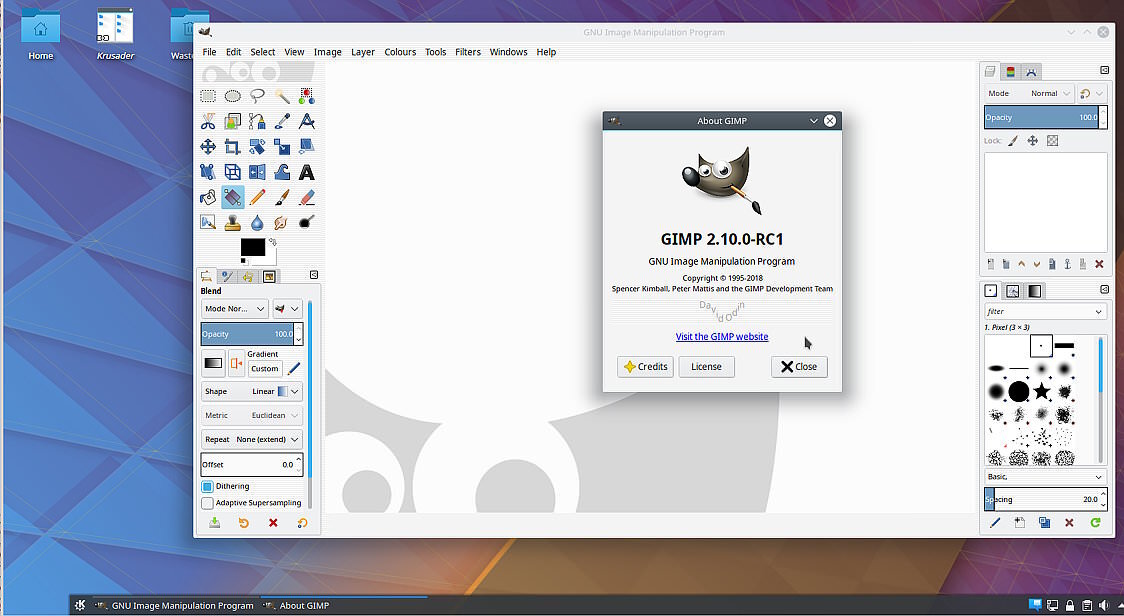Select the Select by Color tool

pos(307,96)
